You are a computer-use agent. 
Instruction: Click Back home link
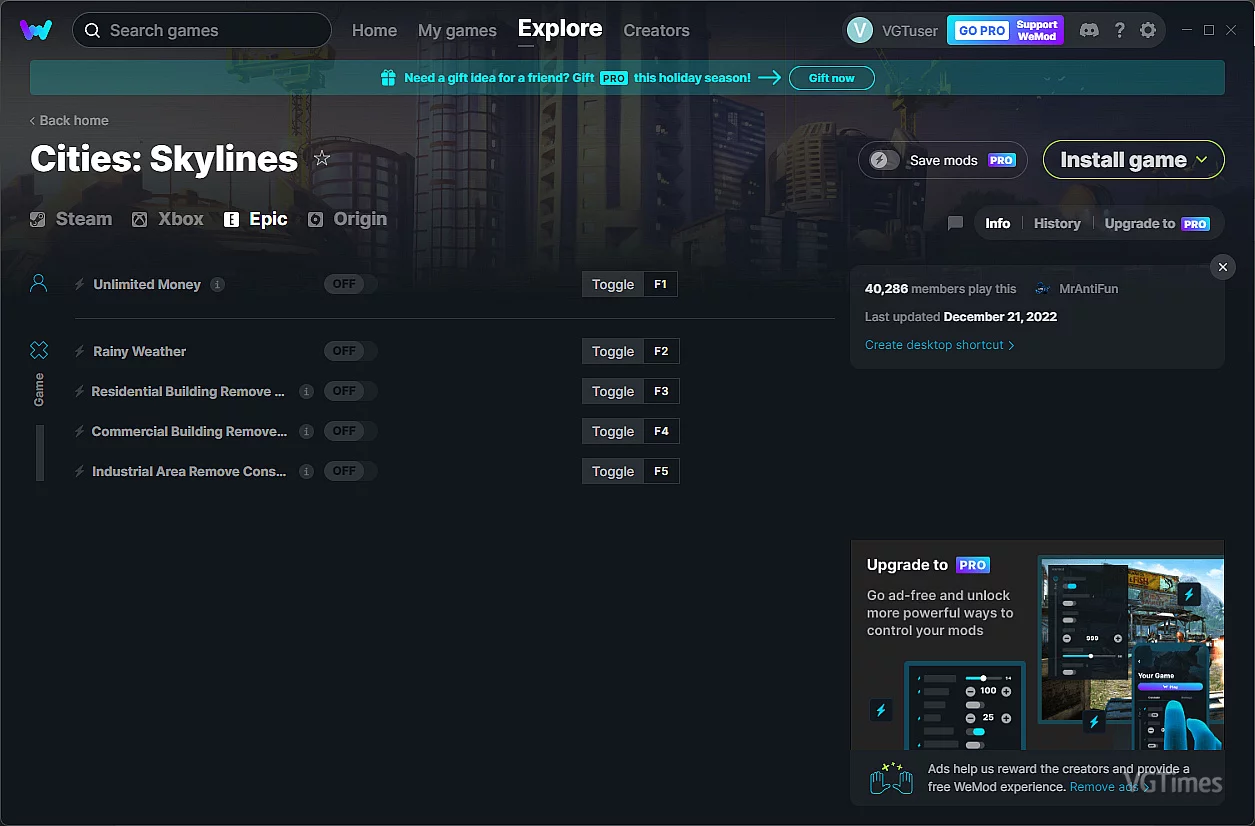click(x=69, y=120)
